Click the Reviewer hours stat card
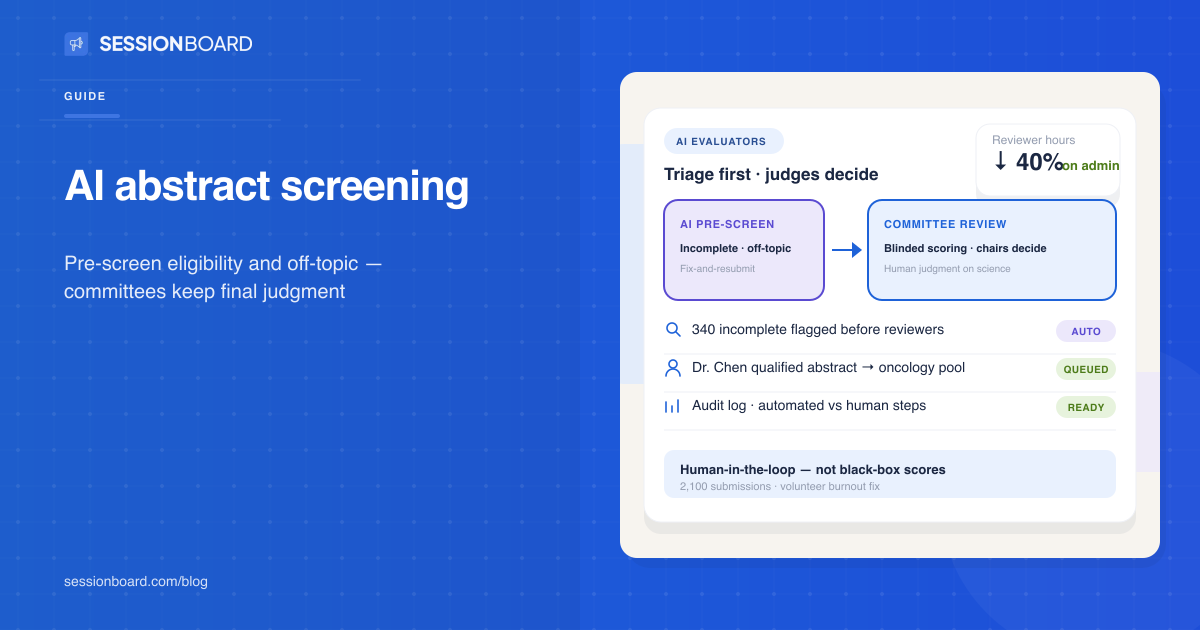Viewport: 1200px width, 630px height. click(x=1048, y=160)
